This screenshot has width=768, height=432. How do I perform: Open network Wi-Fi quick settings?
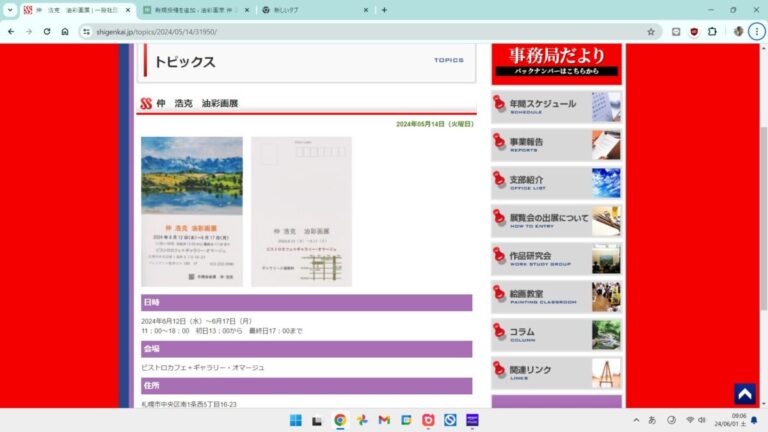point(690,420)
